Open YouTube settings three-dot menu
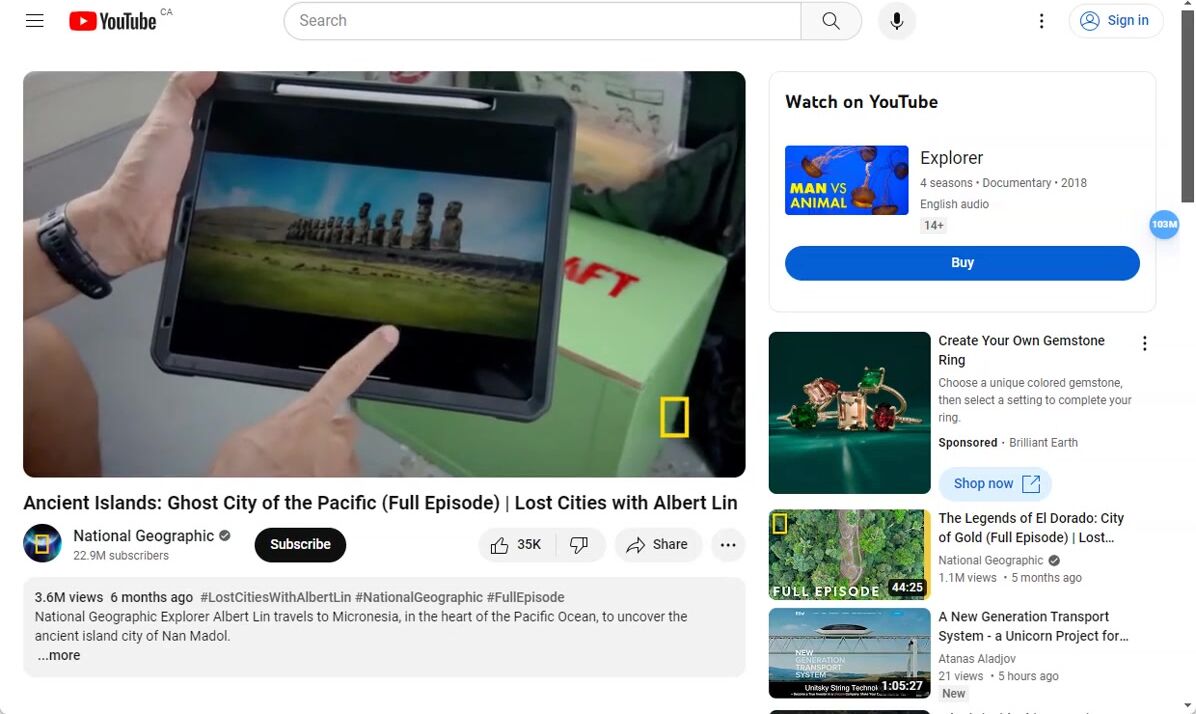 tap(1041, 21)
